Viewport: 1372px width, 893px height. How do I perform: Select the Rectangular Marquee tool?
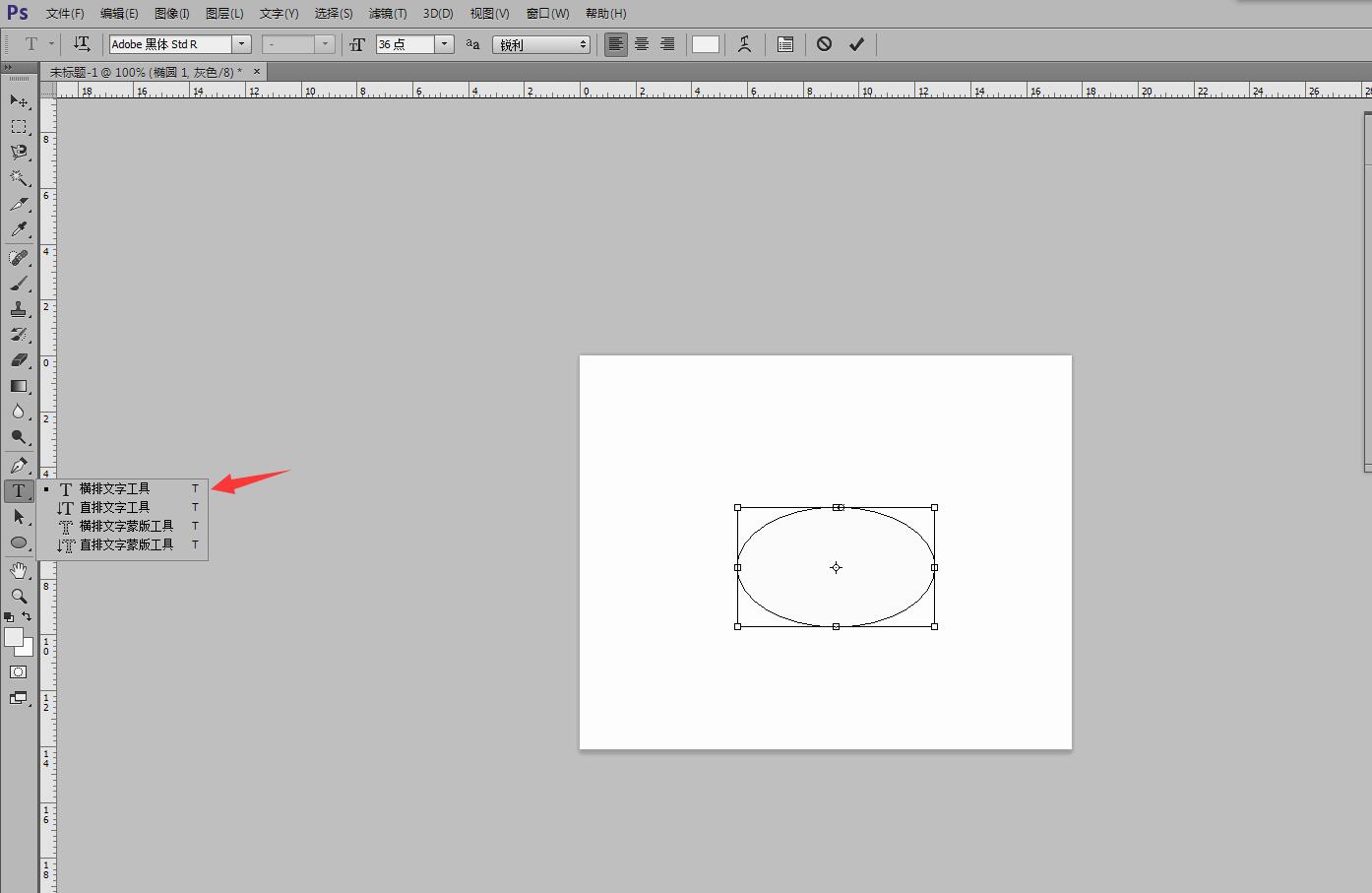(x=19, y=127)
